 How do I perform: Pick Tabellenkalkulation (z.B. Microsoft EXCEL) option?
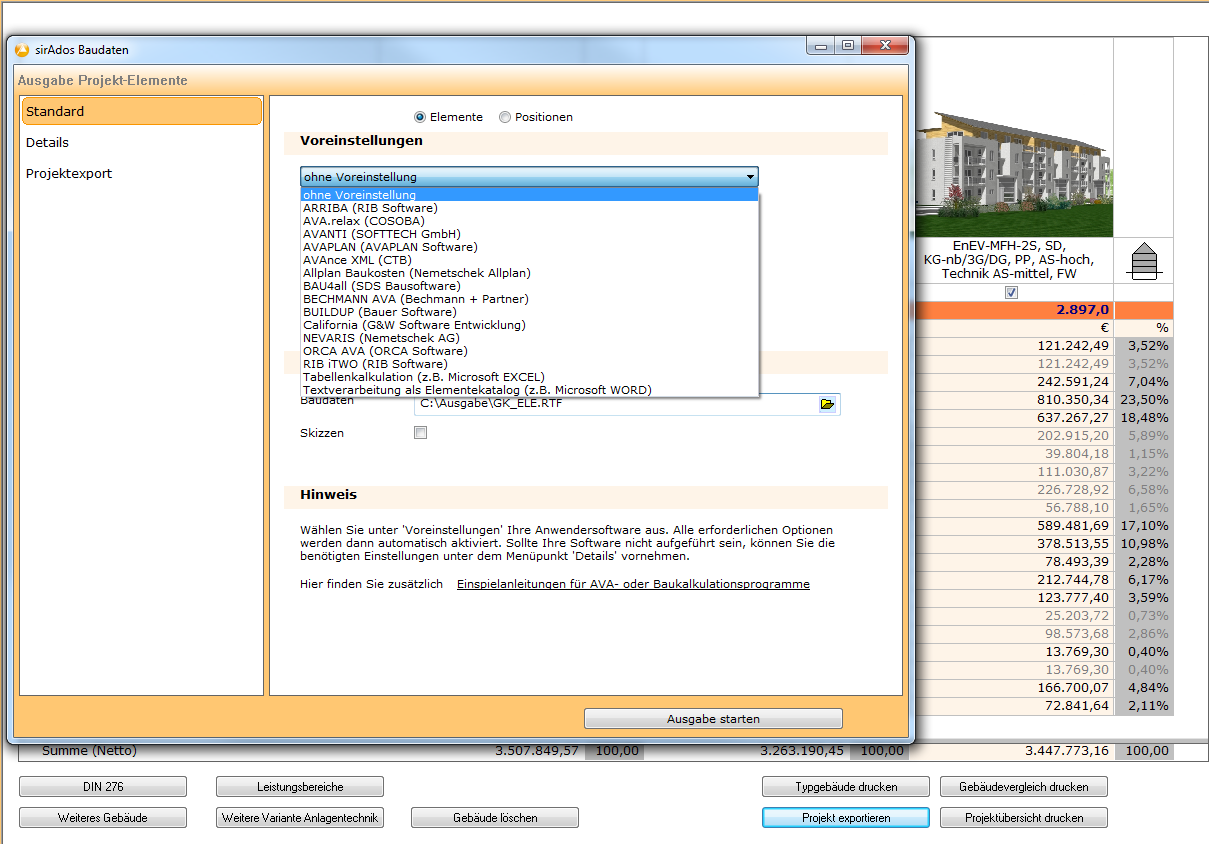pos(423,377)
